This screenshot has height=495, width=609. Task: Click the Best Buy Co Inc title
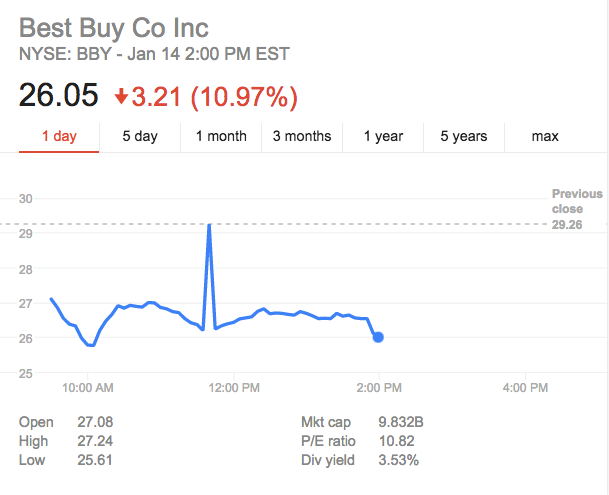coord(114,28)
